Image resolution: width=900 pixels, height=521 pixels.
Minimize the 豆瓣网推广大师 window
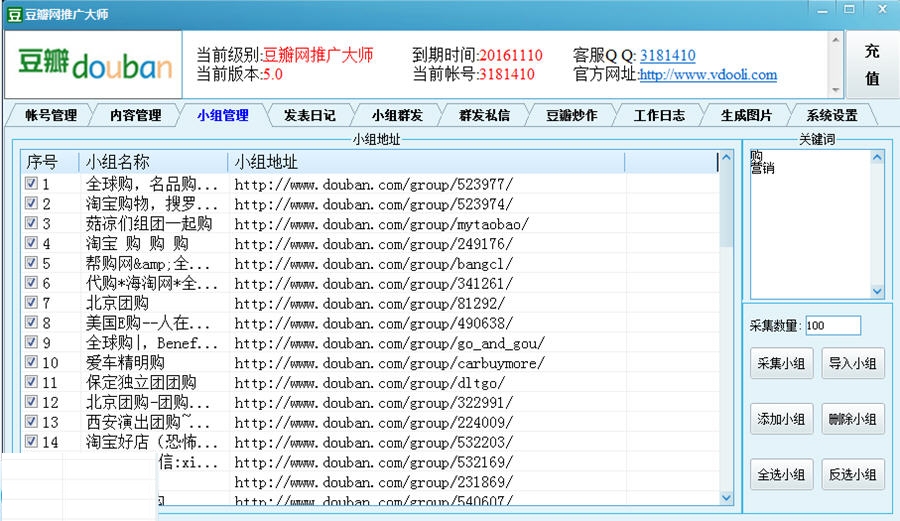823,10
